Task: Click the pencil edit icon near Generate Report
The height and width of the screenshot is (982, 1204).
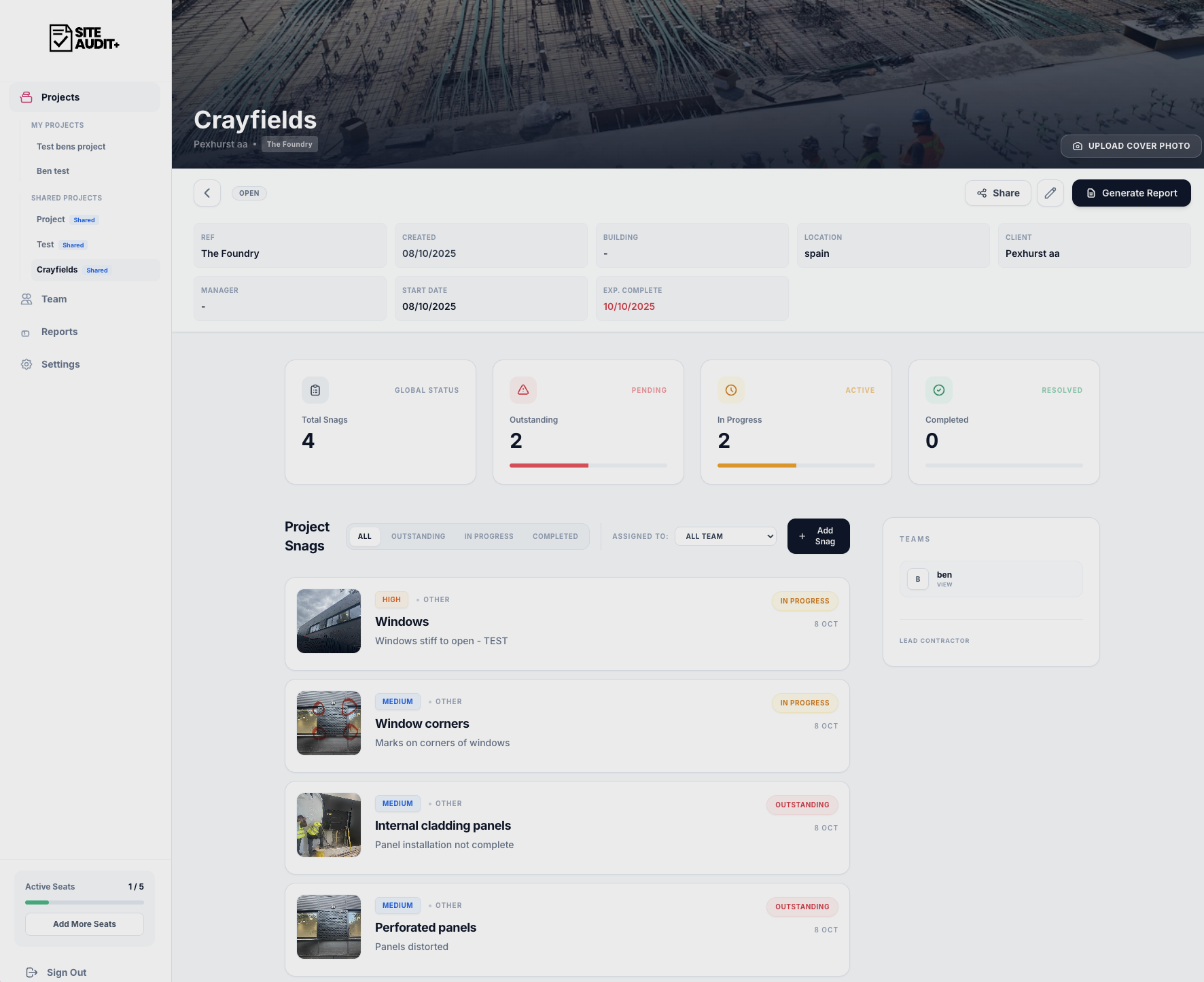Action: [1050, 193]
